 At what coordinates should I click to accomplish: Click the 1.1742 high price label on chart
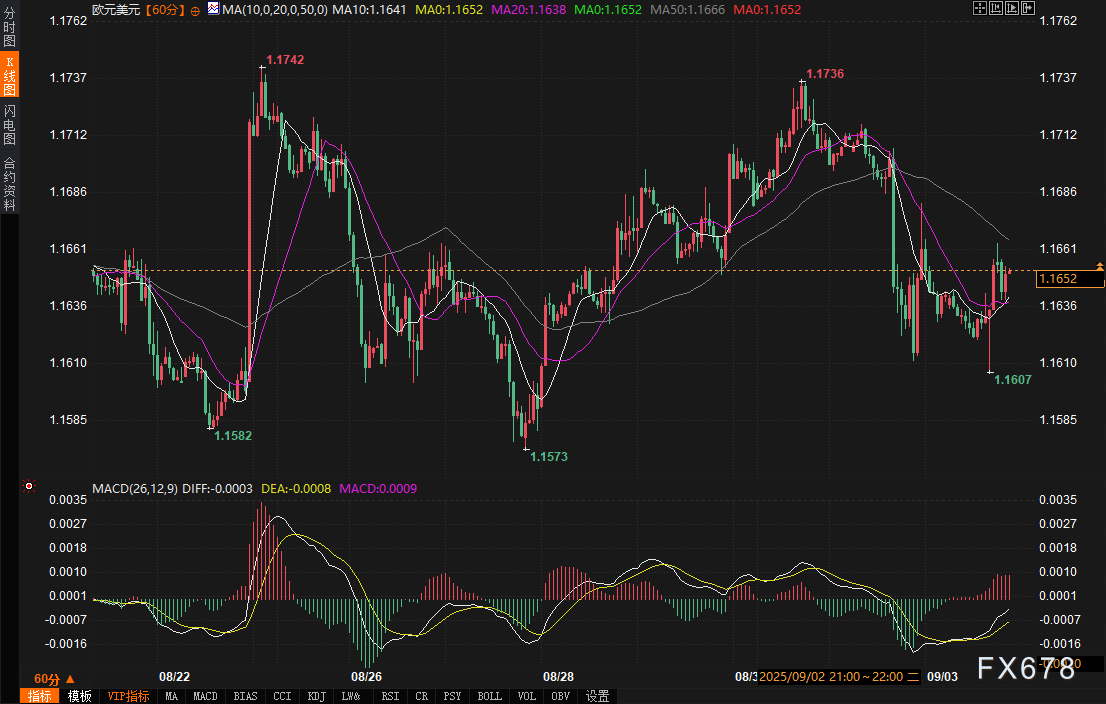coord(285,60)
